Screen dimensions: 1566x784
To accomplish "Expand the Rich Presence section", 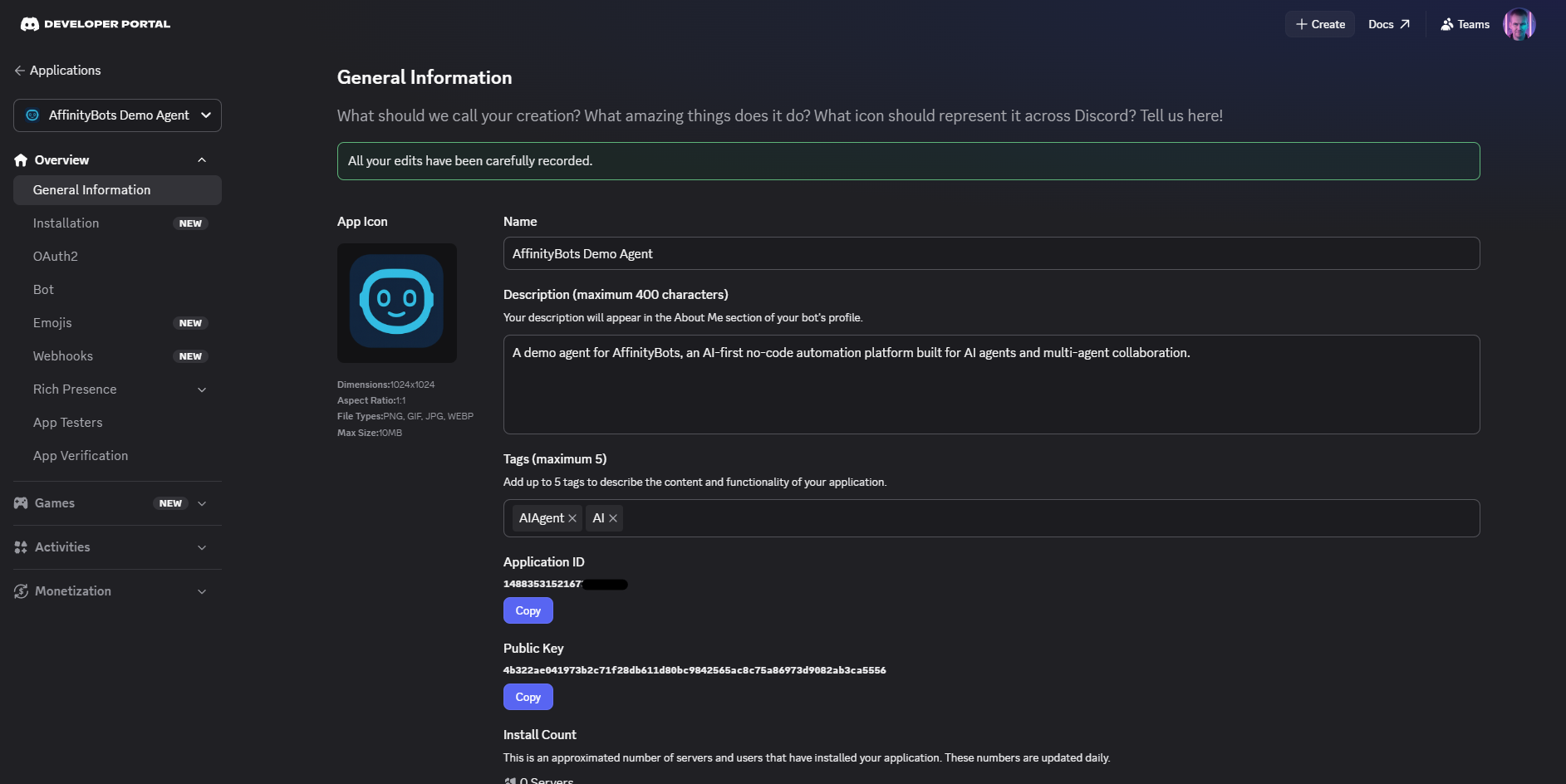I will [x=202, y=389].
